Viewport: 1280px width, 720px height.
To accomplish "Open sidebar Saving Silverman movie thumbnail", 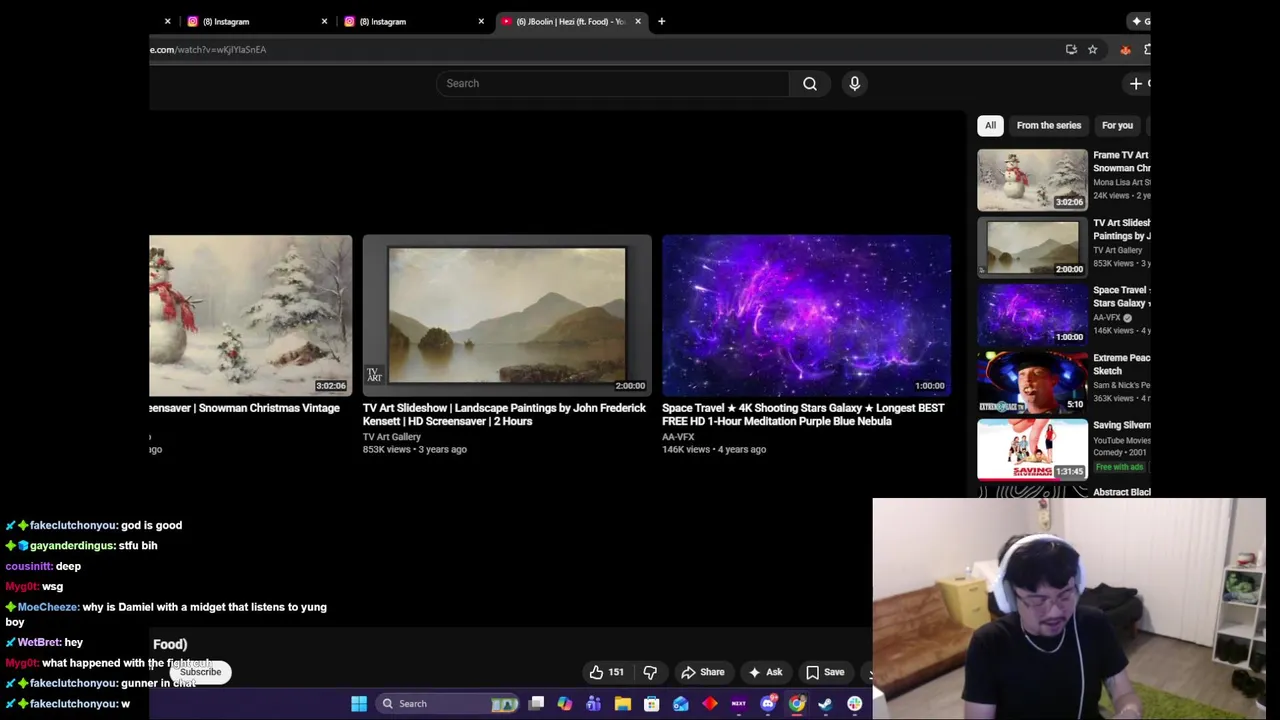I will (1032, 449).
